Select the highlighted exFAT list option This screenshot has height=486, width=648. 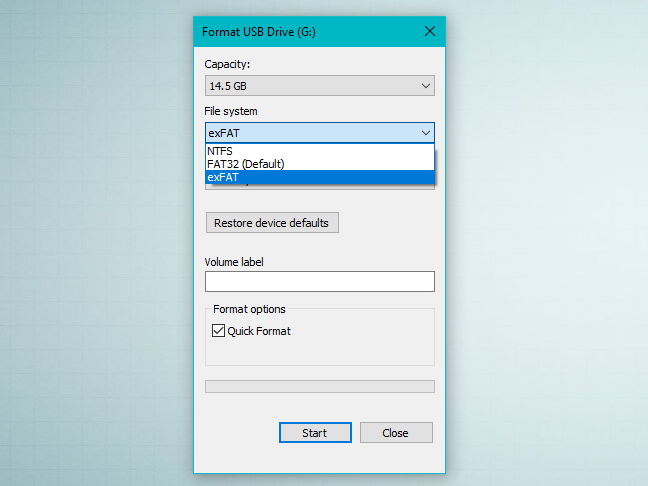tap(319, 177)
